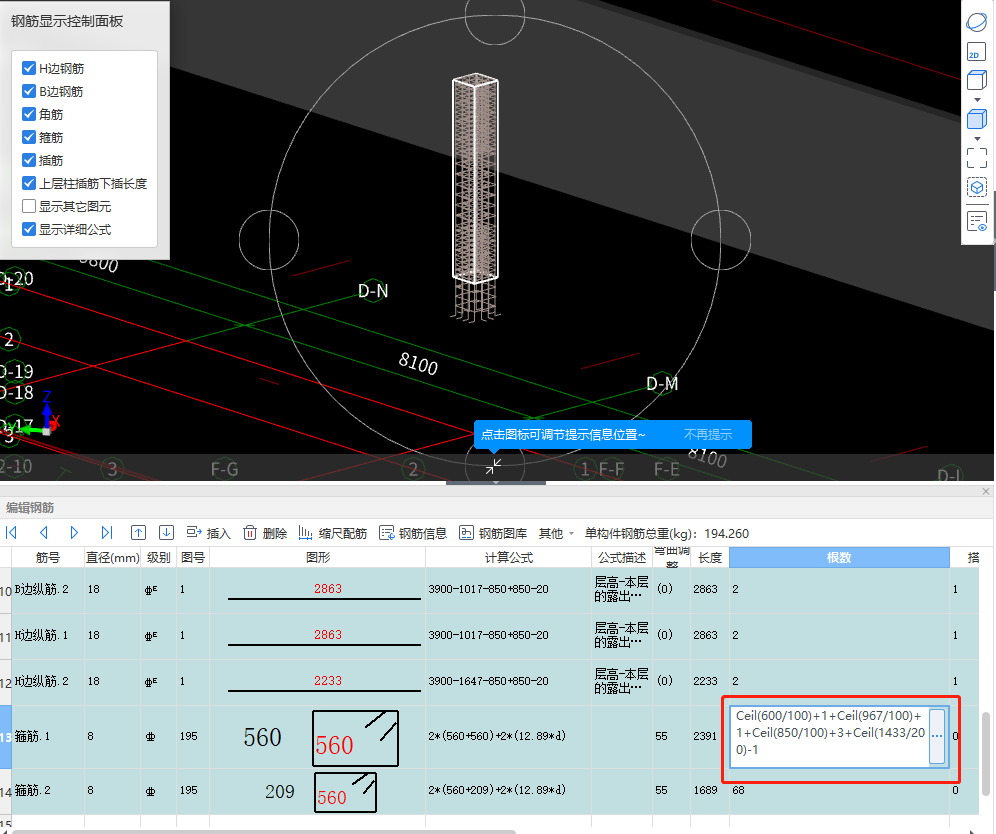Click the 68 count cell for 箍筋.2
The width and height of the screenshot is (996, 834).
839,791
